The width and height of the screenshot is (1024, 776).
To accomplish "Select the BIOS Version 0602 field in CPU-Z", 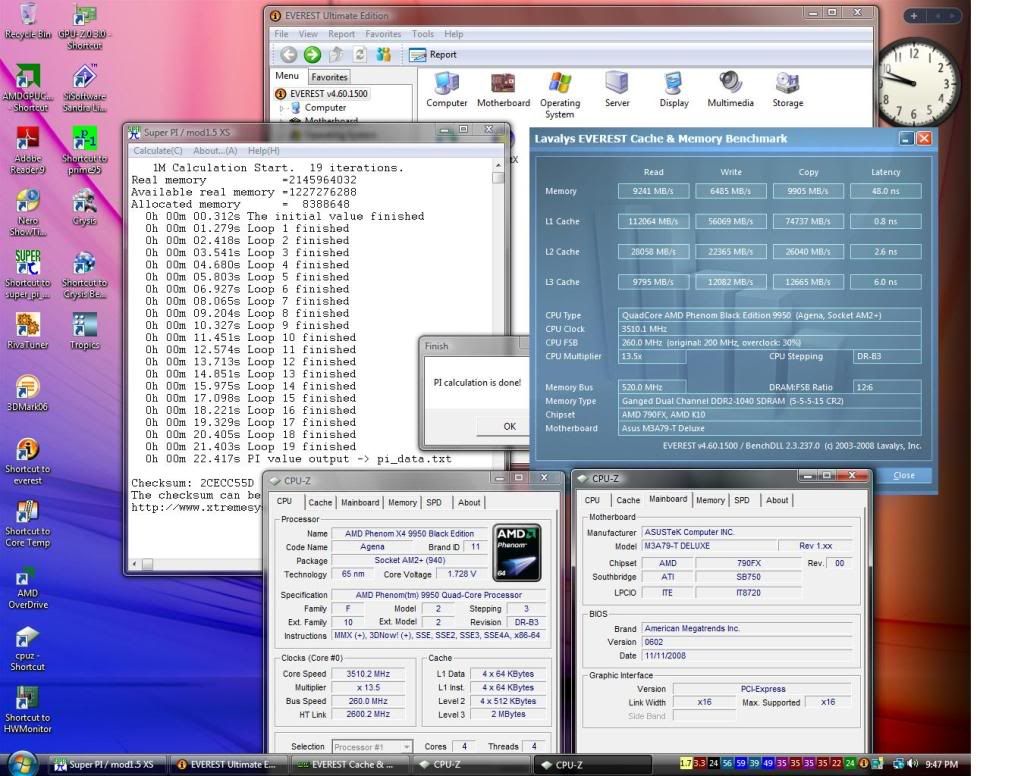I will [x=747, y=642].
